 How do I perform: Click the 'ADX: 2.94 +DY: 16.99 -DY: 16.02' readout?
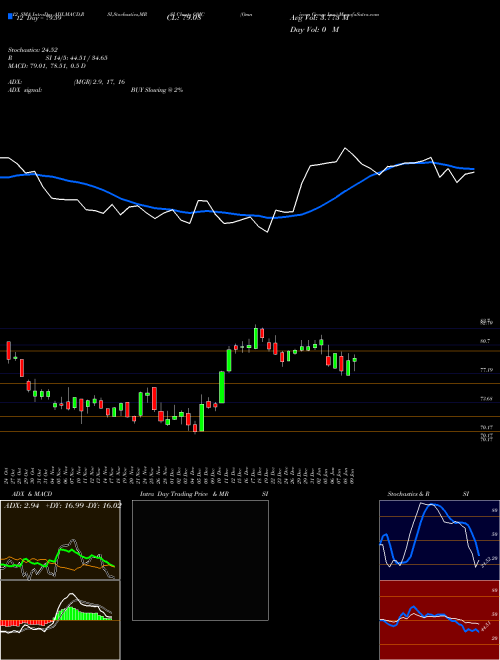[63, 506]
